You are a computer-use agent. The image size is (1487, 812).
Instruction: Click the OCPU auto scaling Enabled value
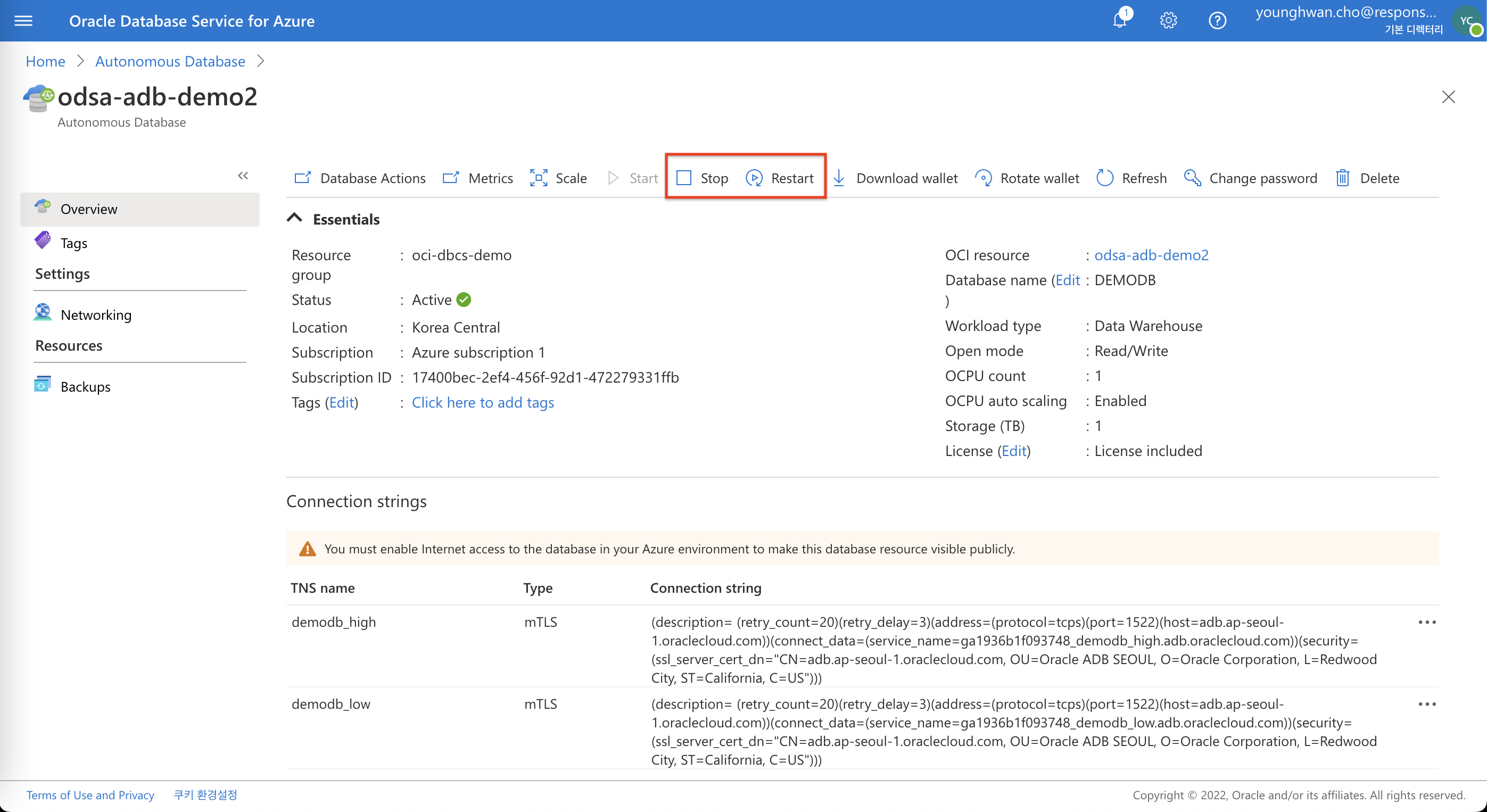pos(1120,401)
